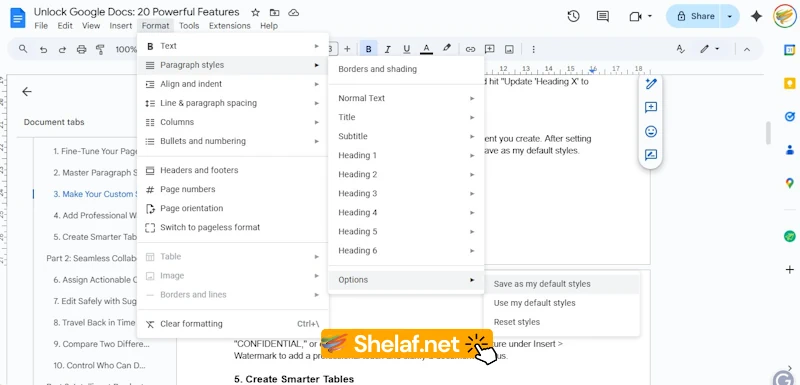
Task: Open the Tools menu
Action: pos(189,25)
